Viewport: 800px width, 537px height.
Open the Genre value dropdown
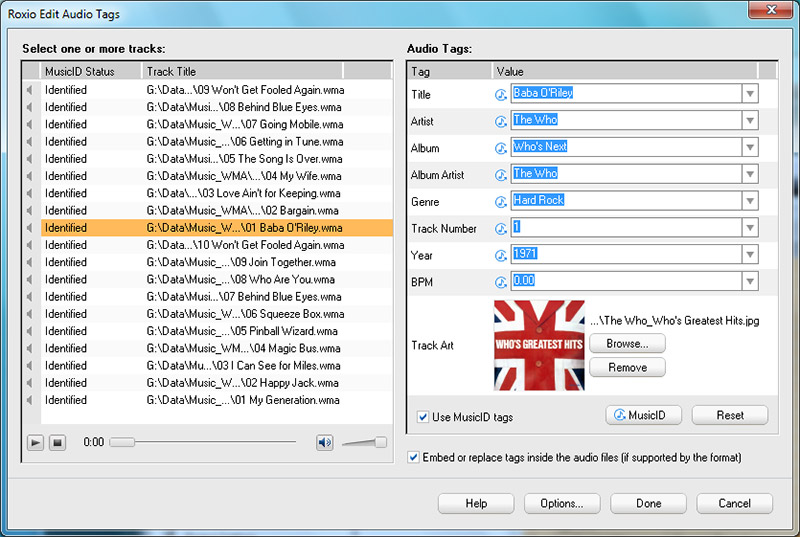pyautogui.click(x=750, y=200)
